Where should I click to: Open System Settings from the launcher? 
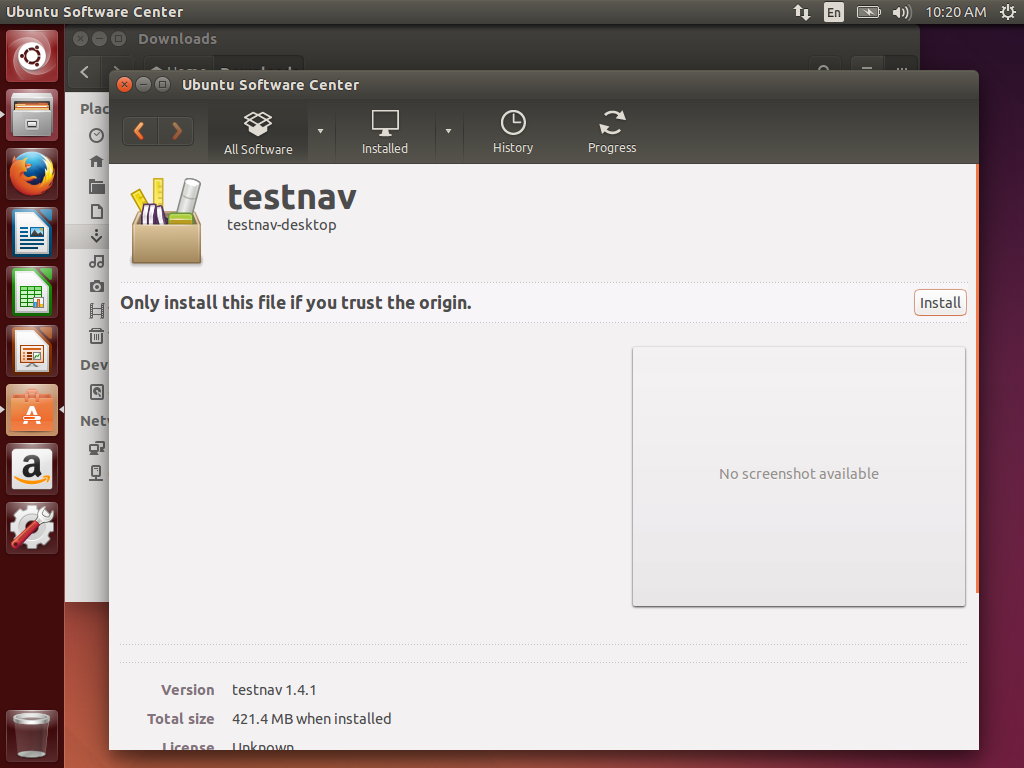tap(33, 528)
